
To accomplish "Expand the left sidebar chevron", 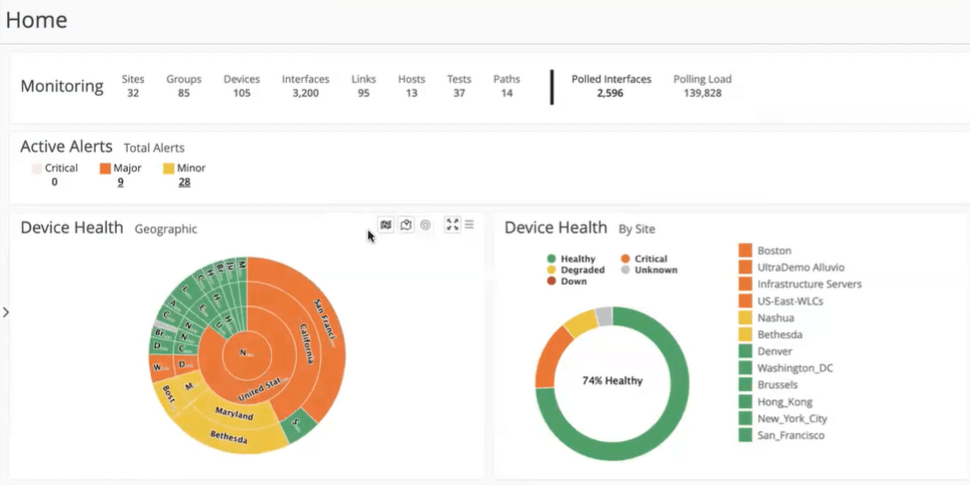I will pos(6,312).
